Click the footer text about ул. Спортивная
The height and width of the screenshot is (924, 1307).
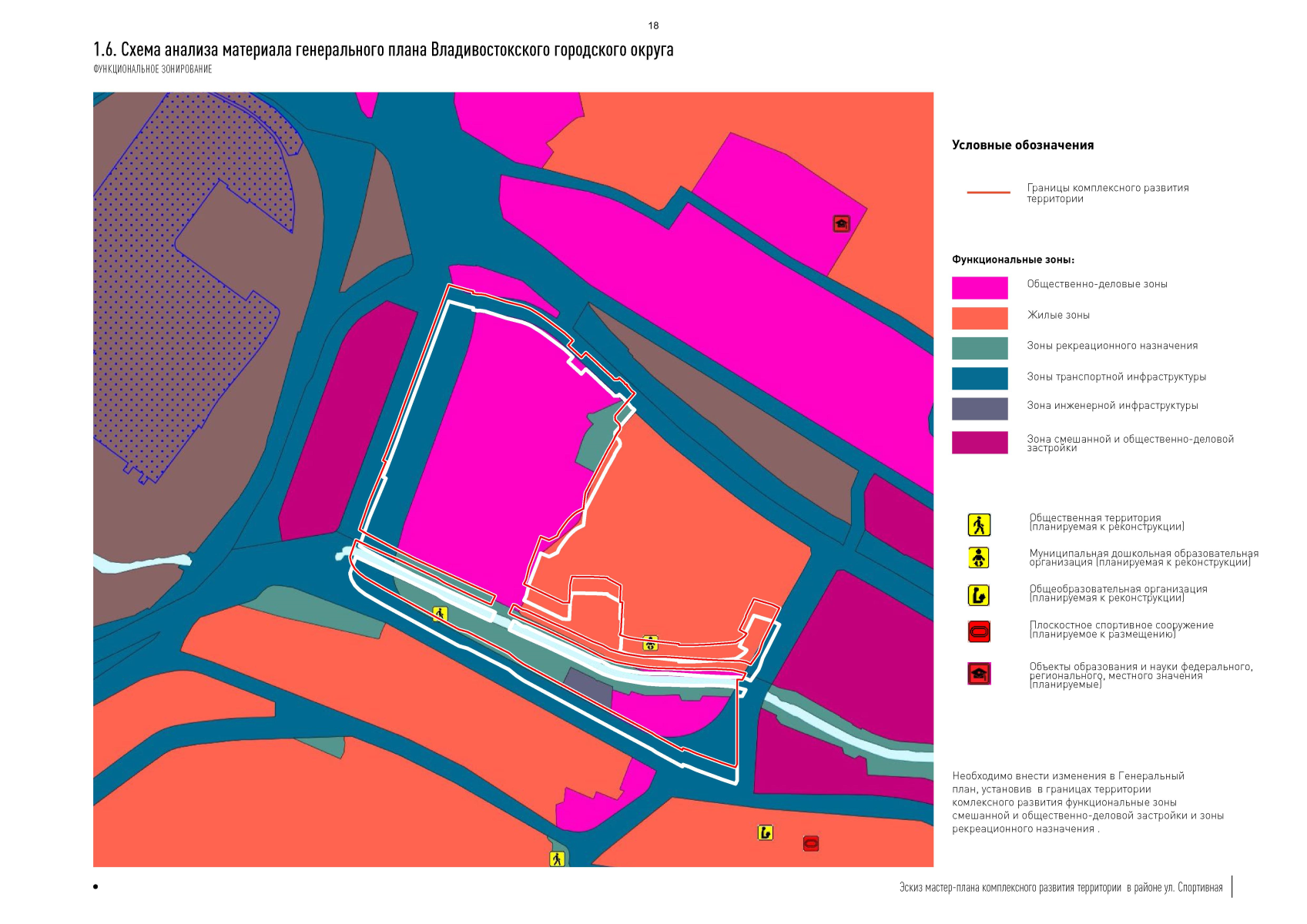(1061, 887)
